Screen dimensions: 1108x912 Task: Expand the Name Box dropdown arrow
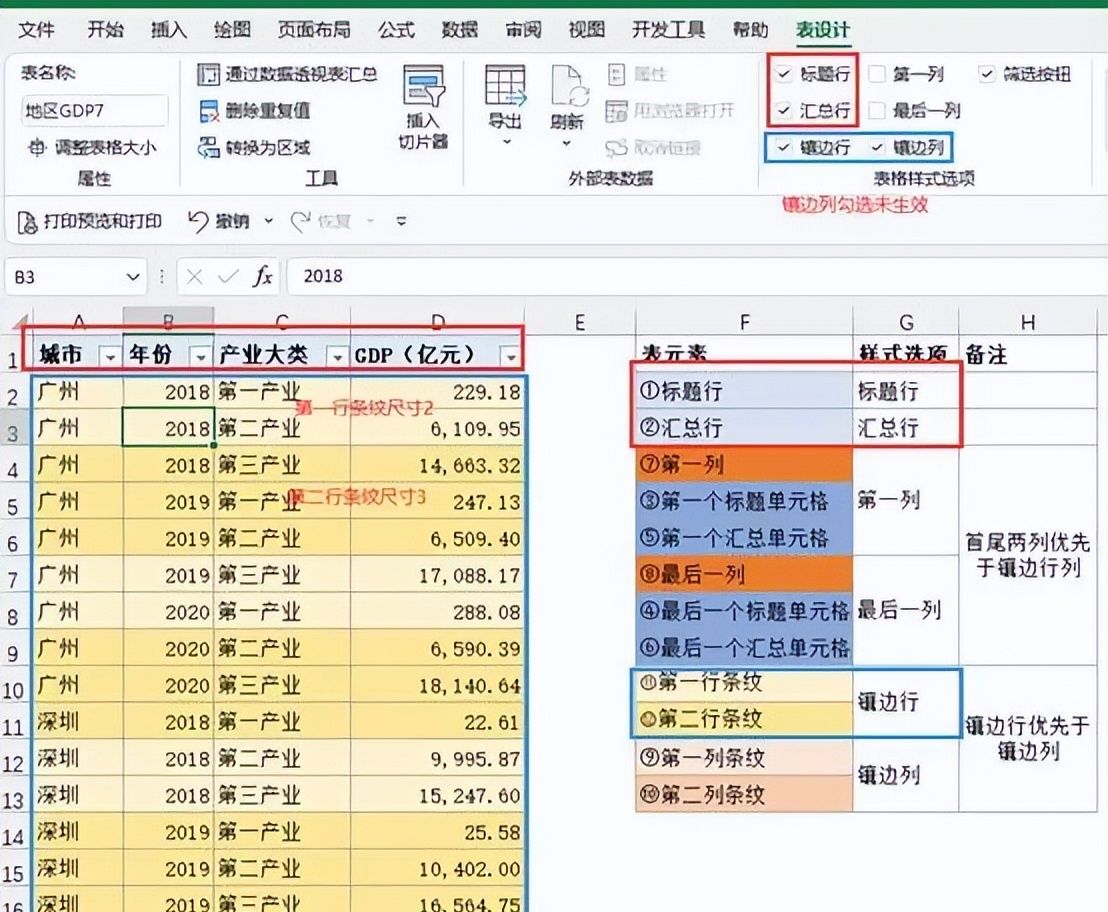(133, 277)
